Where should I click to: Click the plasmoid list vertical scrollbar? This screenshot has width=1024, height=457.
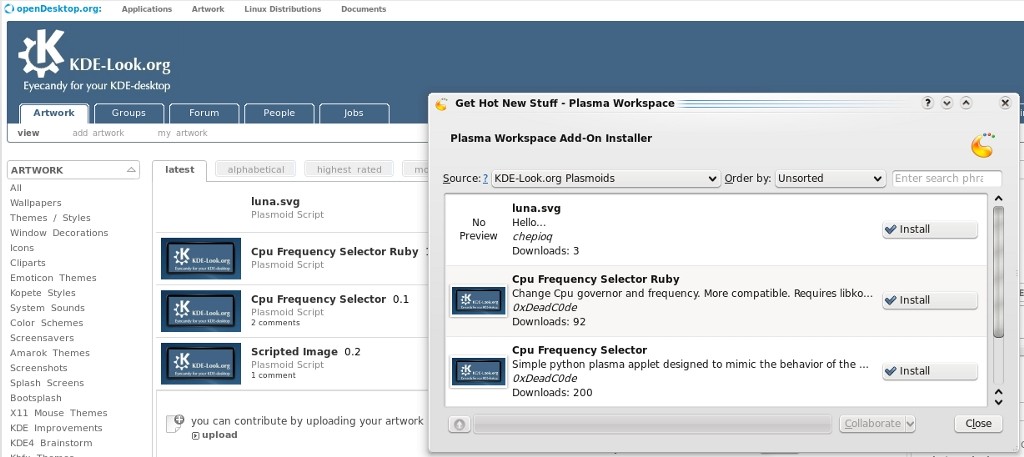[x=997, y=270]
